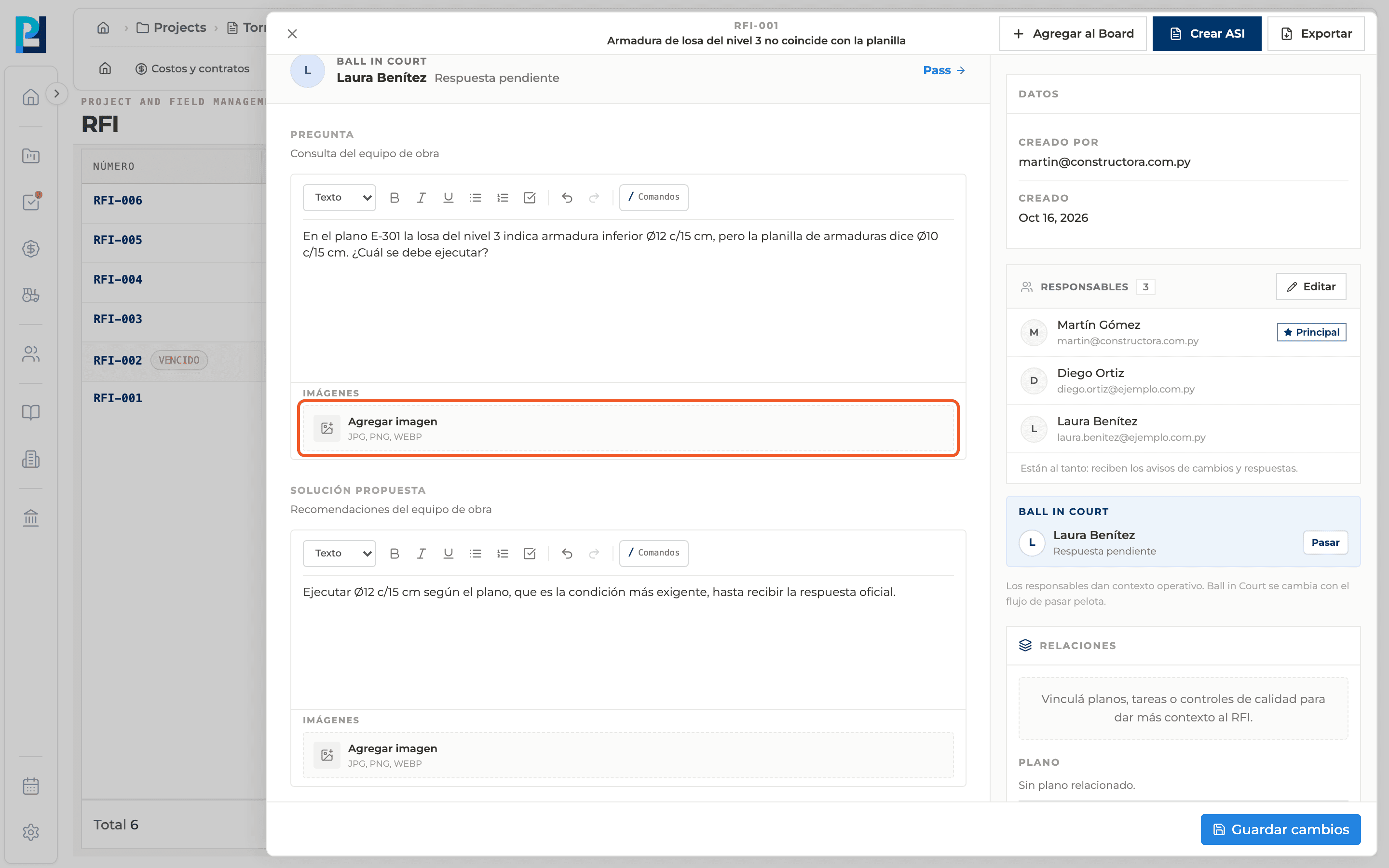
Task: Insert bullet list in Pregunta editor
Action: click(475, 198)
